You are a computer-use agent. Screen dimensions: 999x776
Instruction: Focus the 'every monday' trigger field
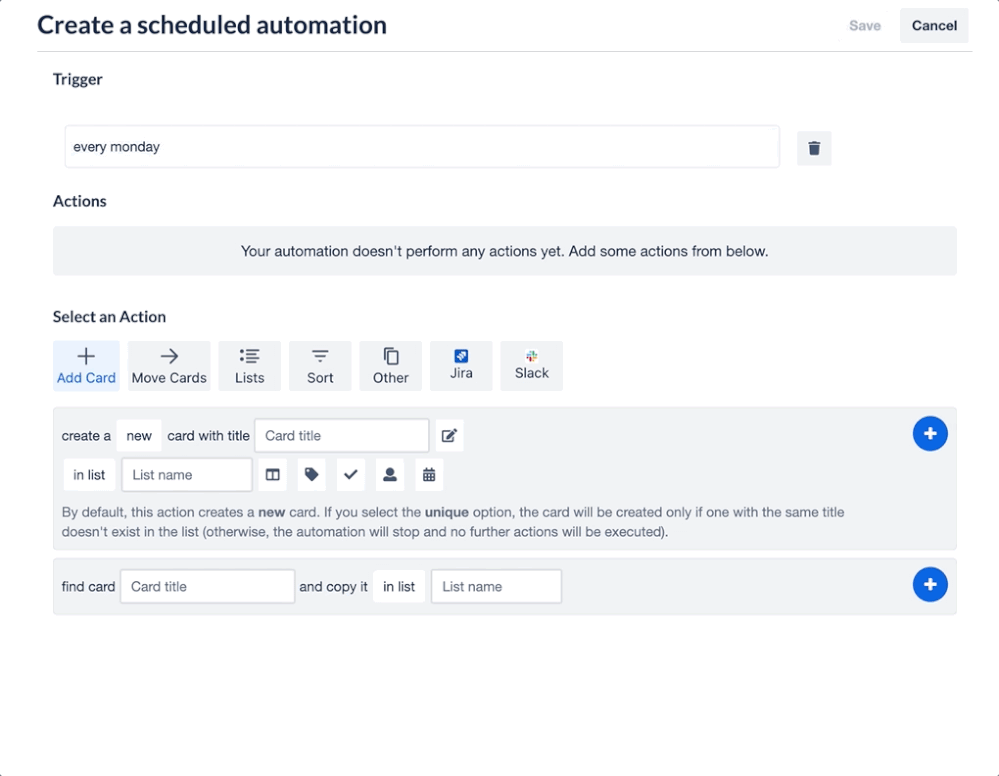(x=422, y=147)
